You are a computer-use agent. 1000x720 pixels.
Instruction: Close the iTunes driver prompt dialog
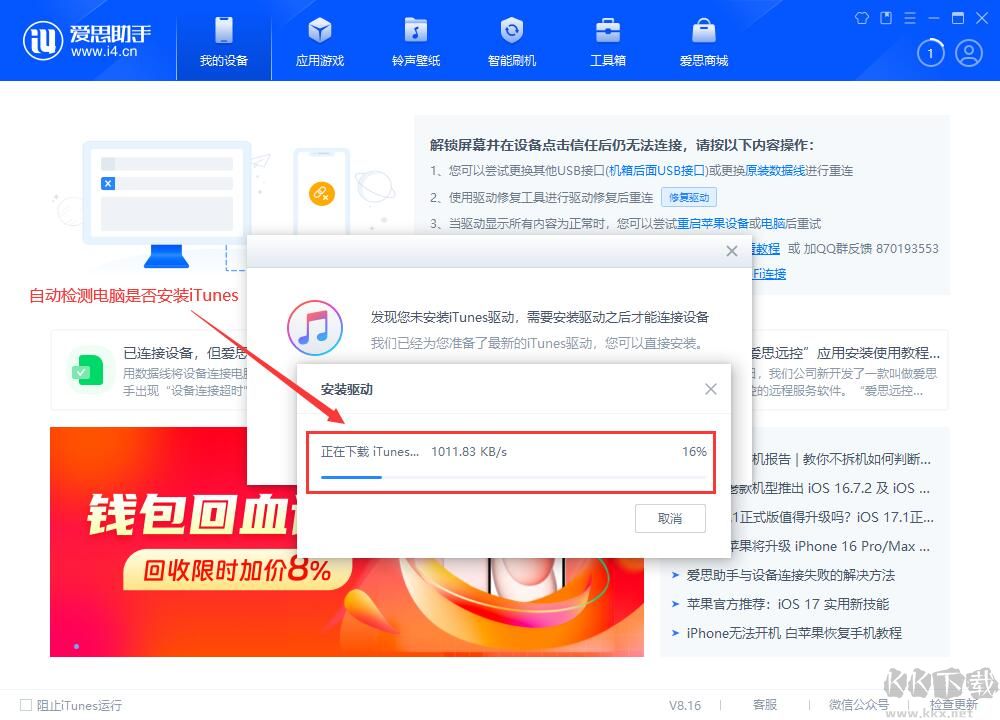[732, 251]
